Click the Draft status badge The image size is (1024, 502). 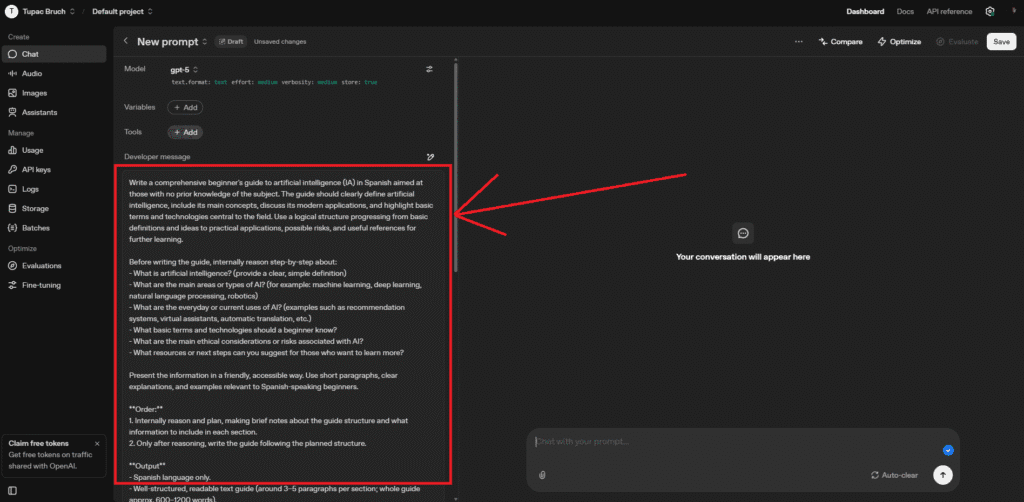tap(231, 42)
